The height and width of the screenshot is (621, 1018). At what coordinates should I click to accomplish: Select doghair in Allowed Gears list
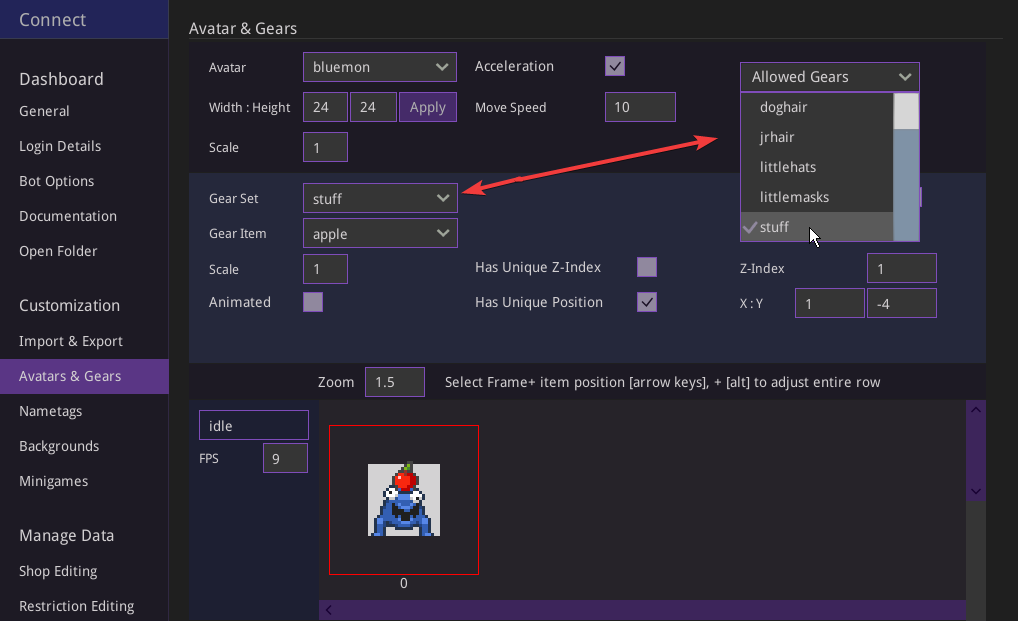coord(817,107)
